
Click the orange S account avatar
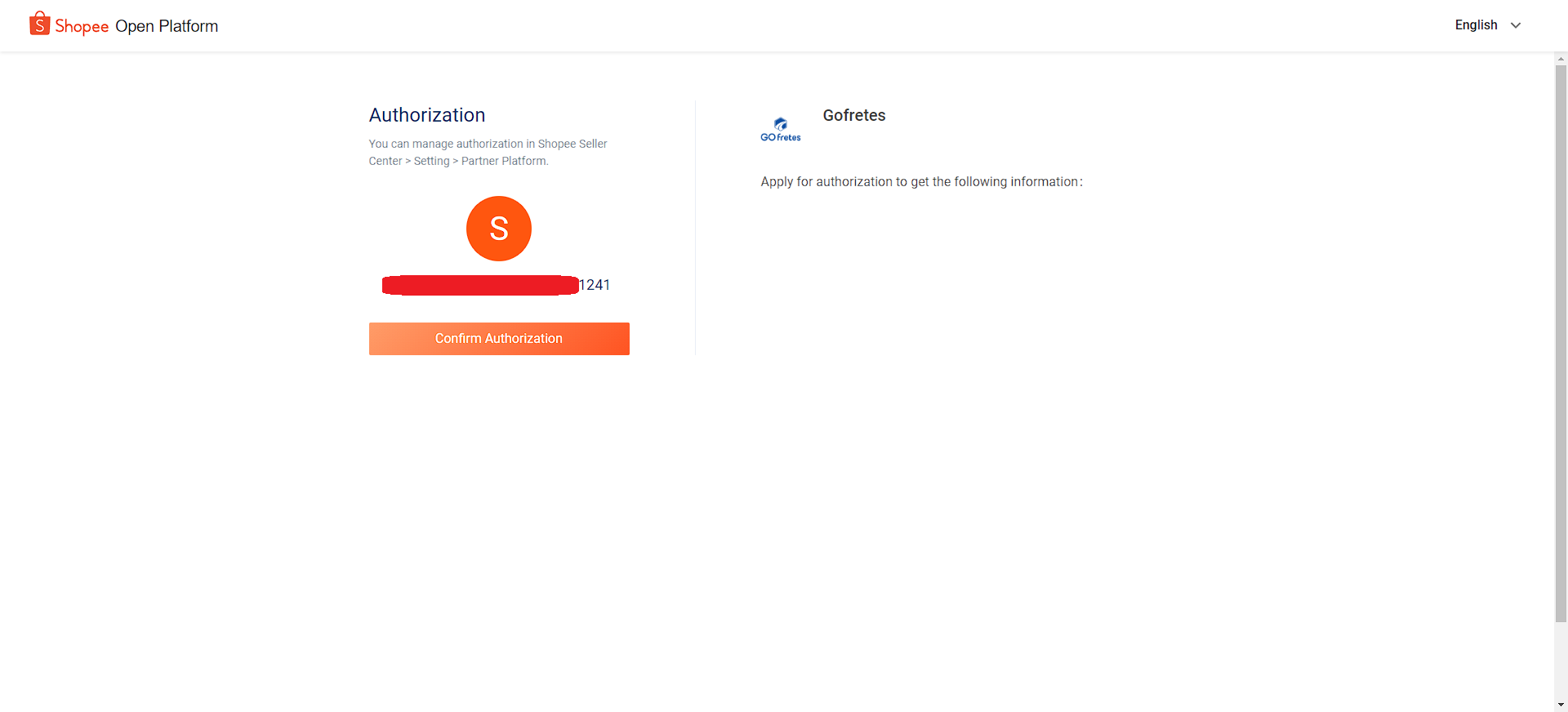coord(499,229)
